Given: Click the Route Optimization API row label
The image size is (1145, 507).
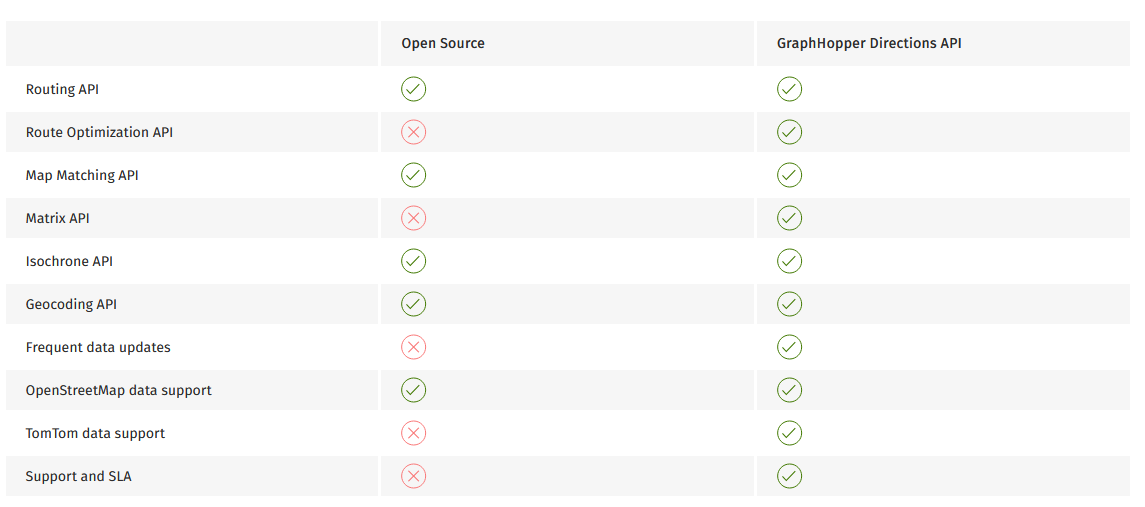Looking at the screenshot, I should coord(99,132).
